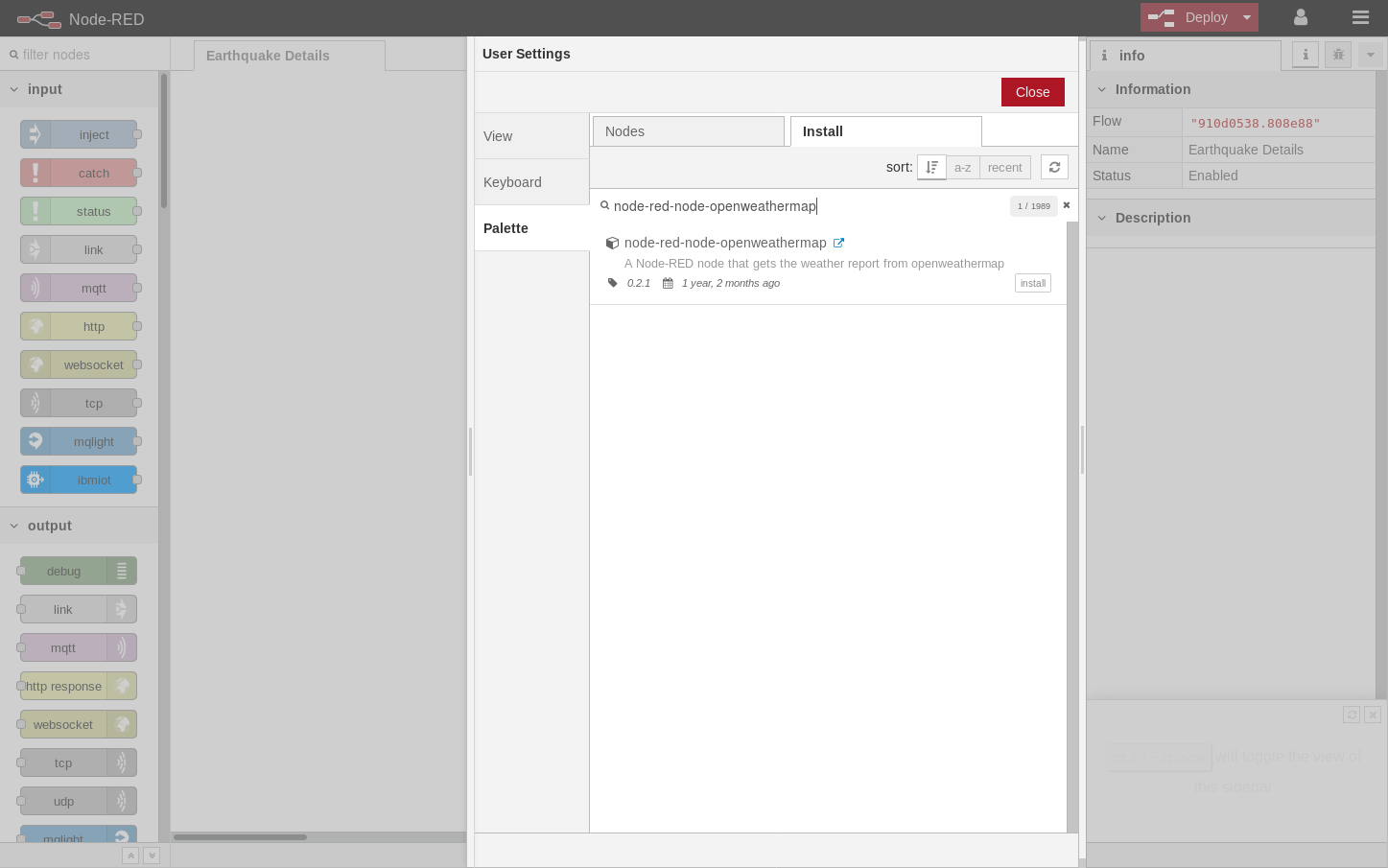Select the catch input node
Screen dimensions: 1388x868
point(79,173)
